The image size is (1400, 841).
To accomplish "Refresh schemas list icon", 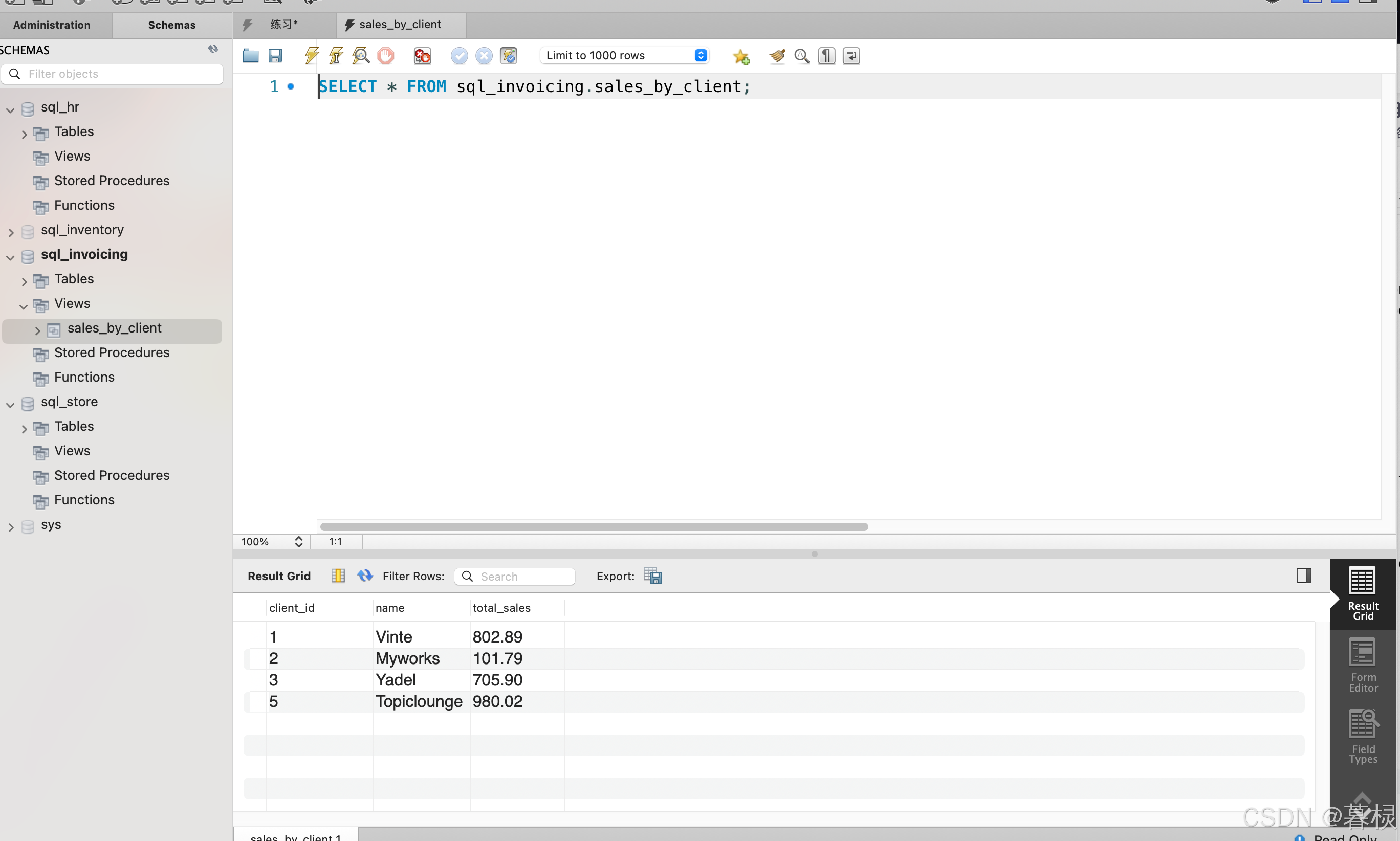I will [x=213, y=49].
